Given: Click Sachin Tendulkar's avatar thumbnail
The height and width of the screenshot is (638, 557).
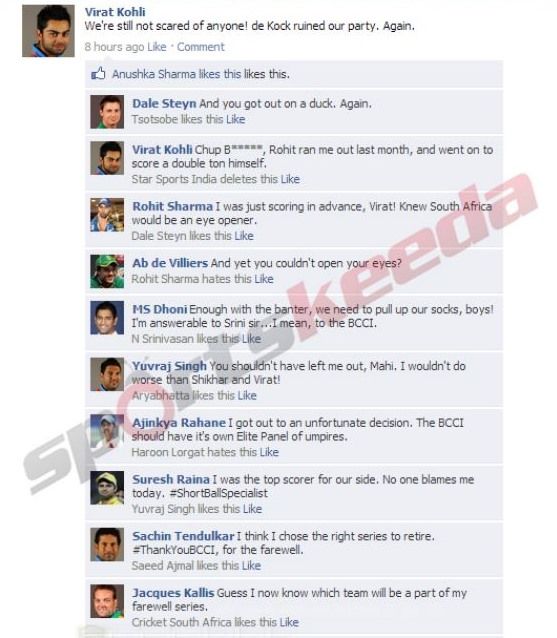Looking at the screenshot, I should pyautogui.click(x=107, y=544).
